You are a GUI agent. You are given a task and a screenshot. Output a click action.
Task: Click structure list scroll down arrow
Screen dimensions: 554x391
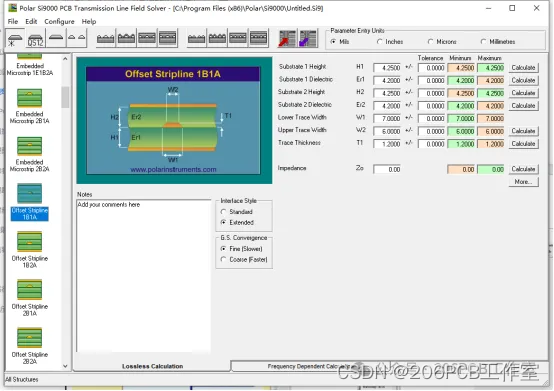[65, 366]
